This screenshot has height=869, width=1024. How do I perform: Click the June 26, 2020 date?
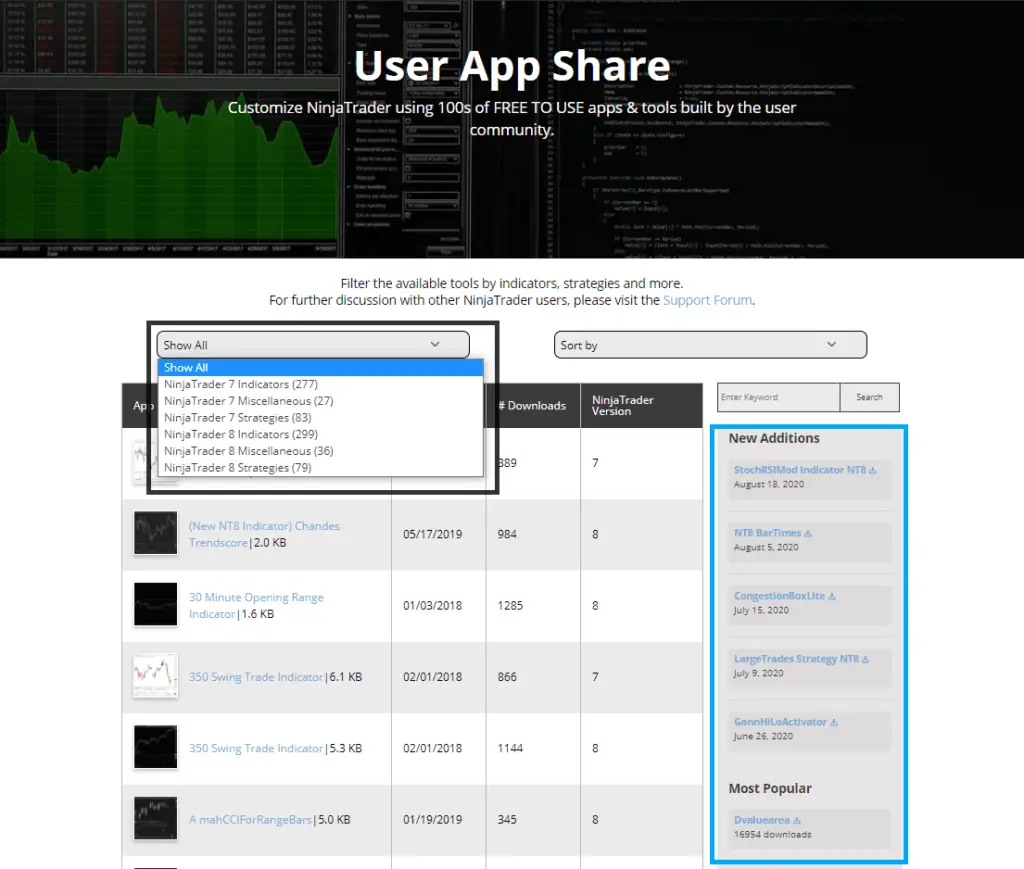coord(763,736)
